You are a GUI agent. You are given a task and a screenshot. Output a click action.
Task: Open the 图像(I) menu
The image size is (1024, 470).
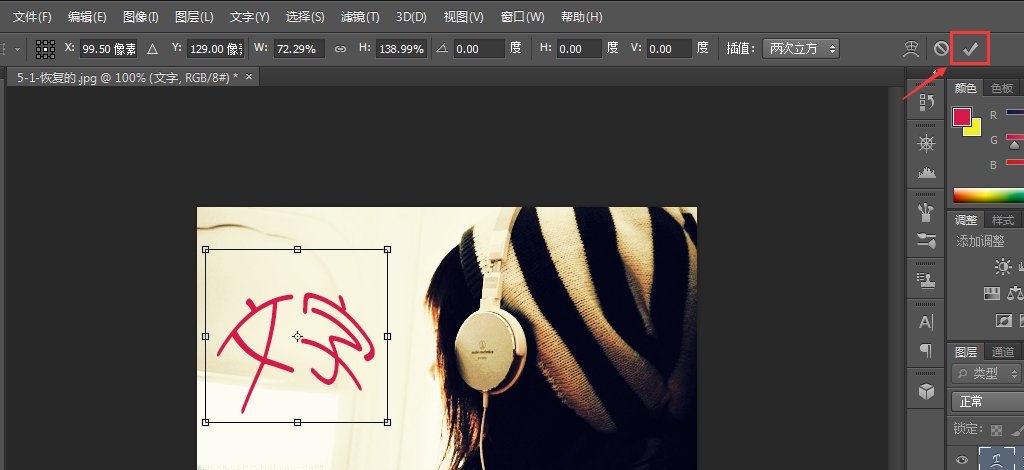pyautogui.click(x=140, y=17)
